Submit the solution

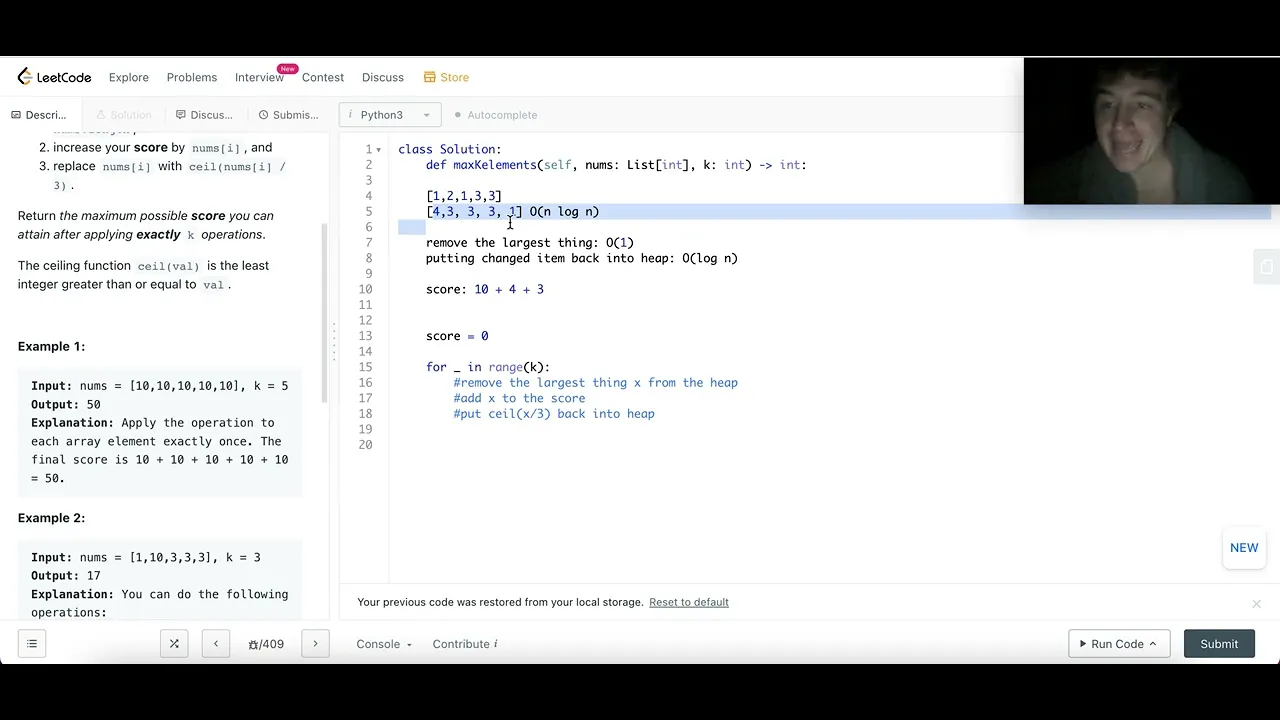pos(1219,644)
